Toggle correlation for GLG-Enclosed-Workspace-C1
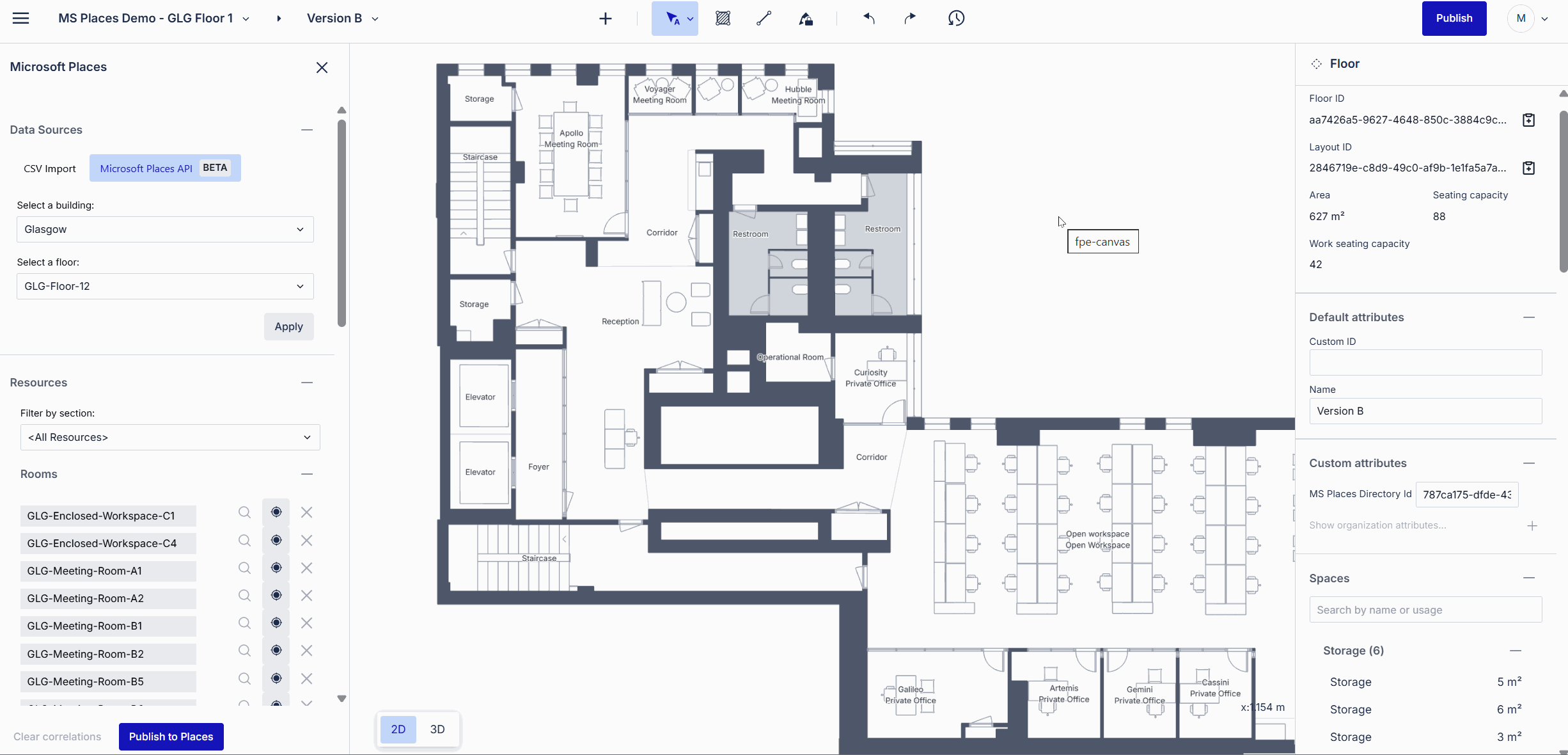The width and height of the screenshot is (1568, 755). tap(276, 513)
